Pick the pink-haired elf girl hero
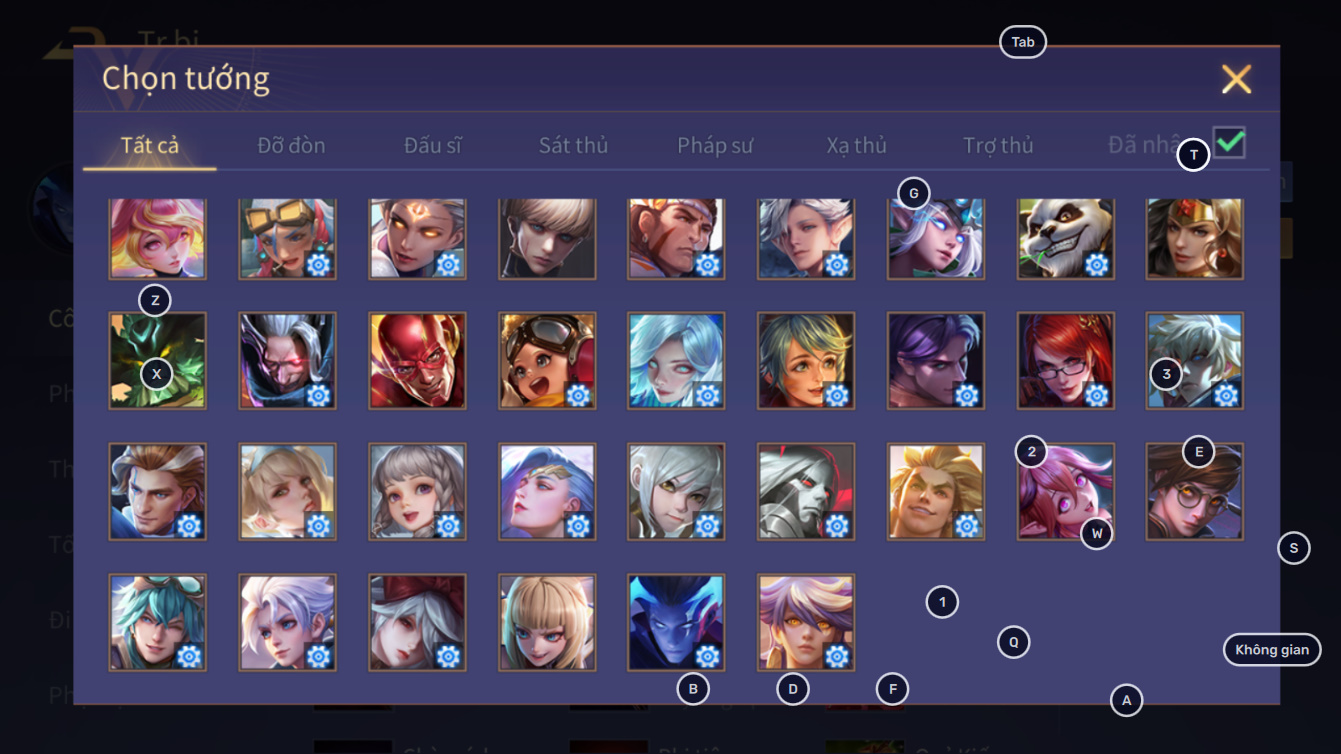The width and height of the screenshot is (1341, 754). (1066, 492)
